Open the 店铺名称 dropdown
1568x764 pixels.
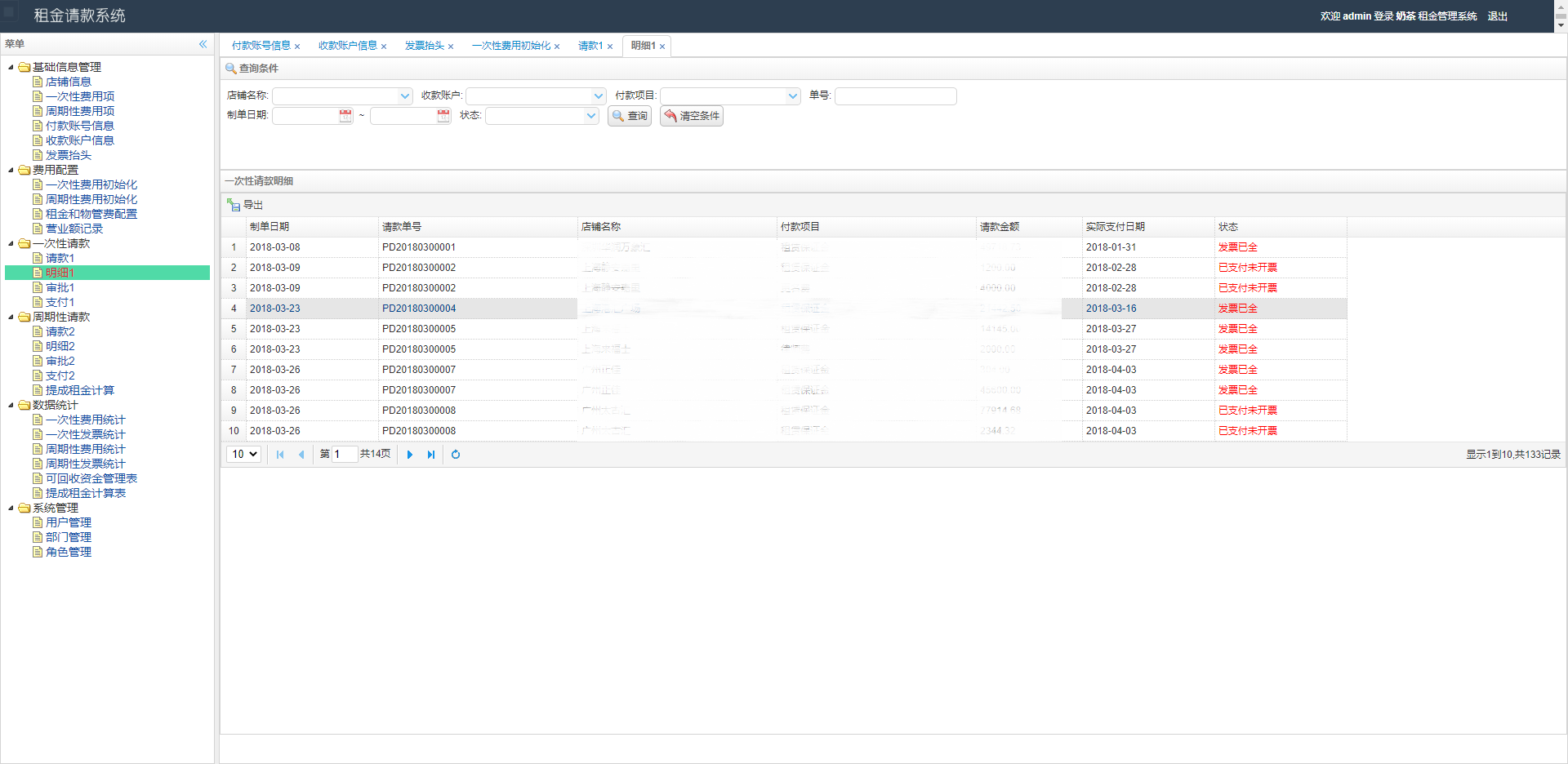pyautogui.click(x=405, y=96)
